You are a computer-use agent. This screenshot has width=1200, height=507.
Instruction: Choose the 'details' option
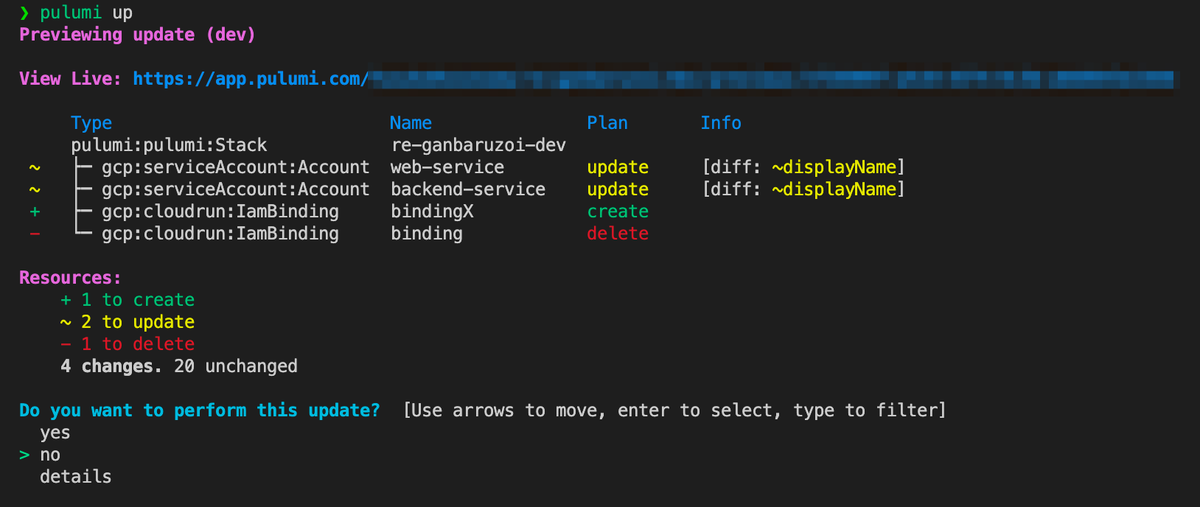pos(75,477)
